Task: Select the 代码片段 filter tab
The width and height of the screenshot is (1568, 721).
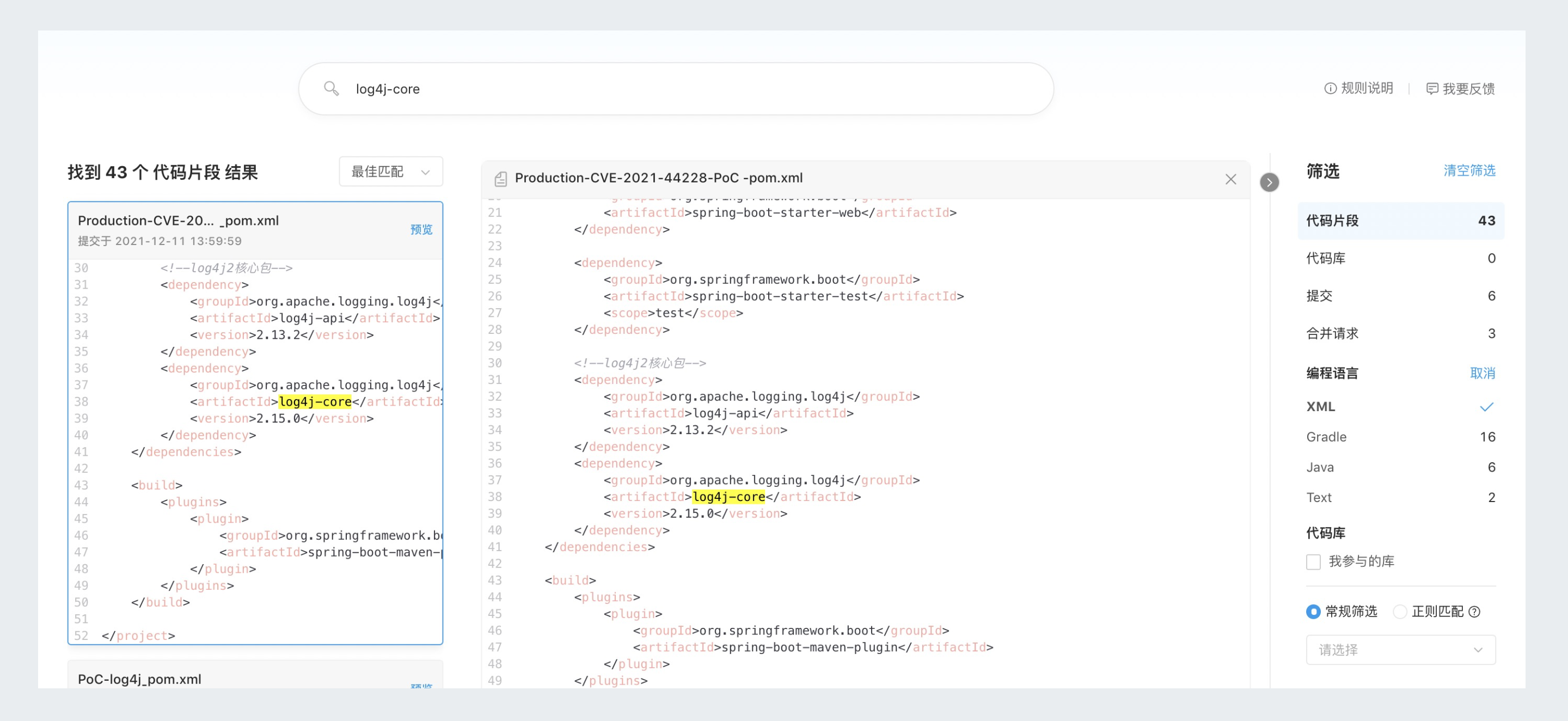Action: click(x=1401, y=221)
